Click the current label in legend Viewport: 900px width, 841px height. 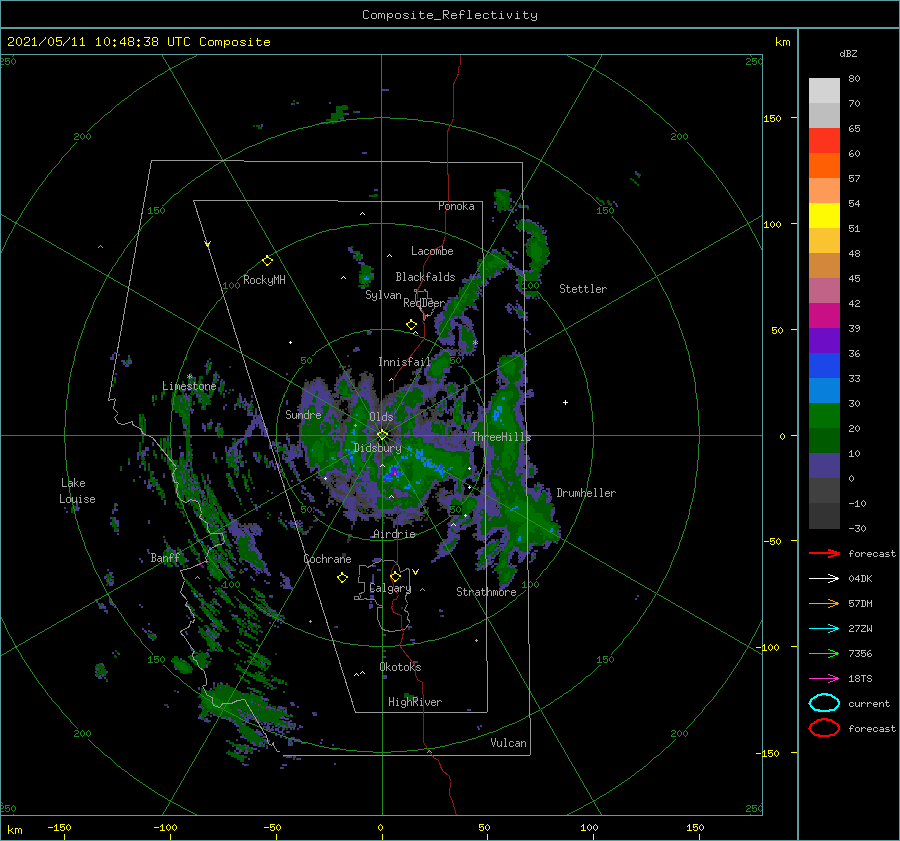(x=869, y=703)
